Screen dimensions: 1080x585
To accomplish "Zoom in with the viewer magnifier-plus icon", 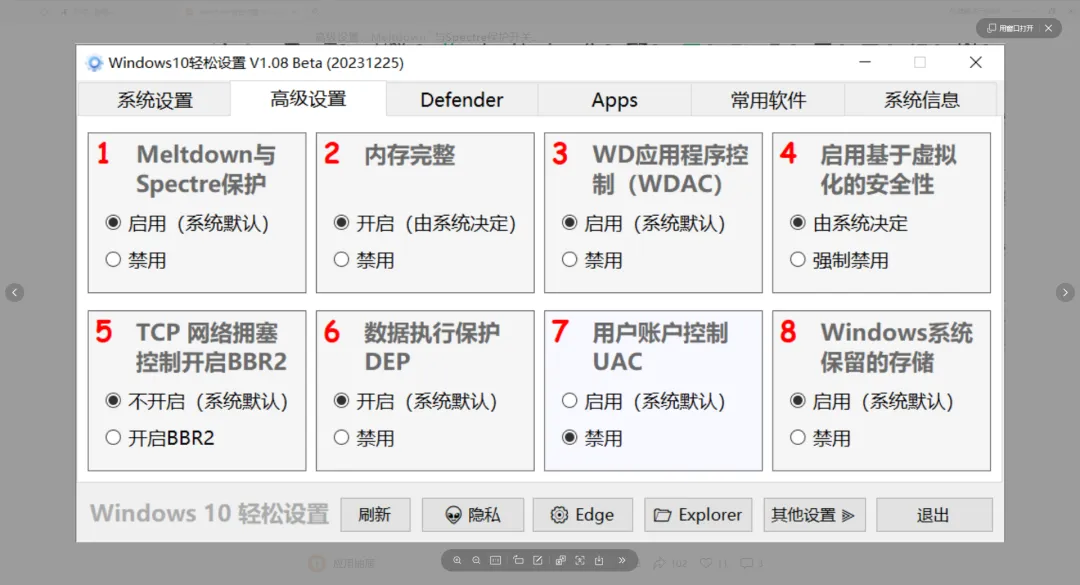I will (457, 560).
